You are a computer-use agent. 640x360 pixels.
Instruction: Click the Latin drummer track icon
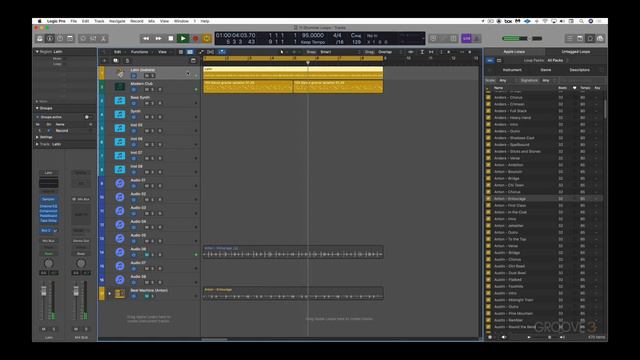coord(120,73)
